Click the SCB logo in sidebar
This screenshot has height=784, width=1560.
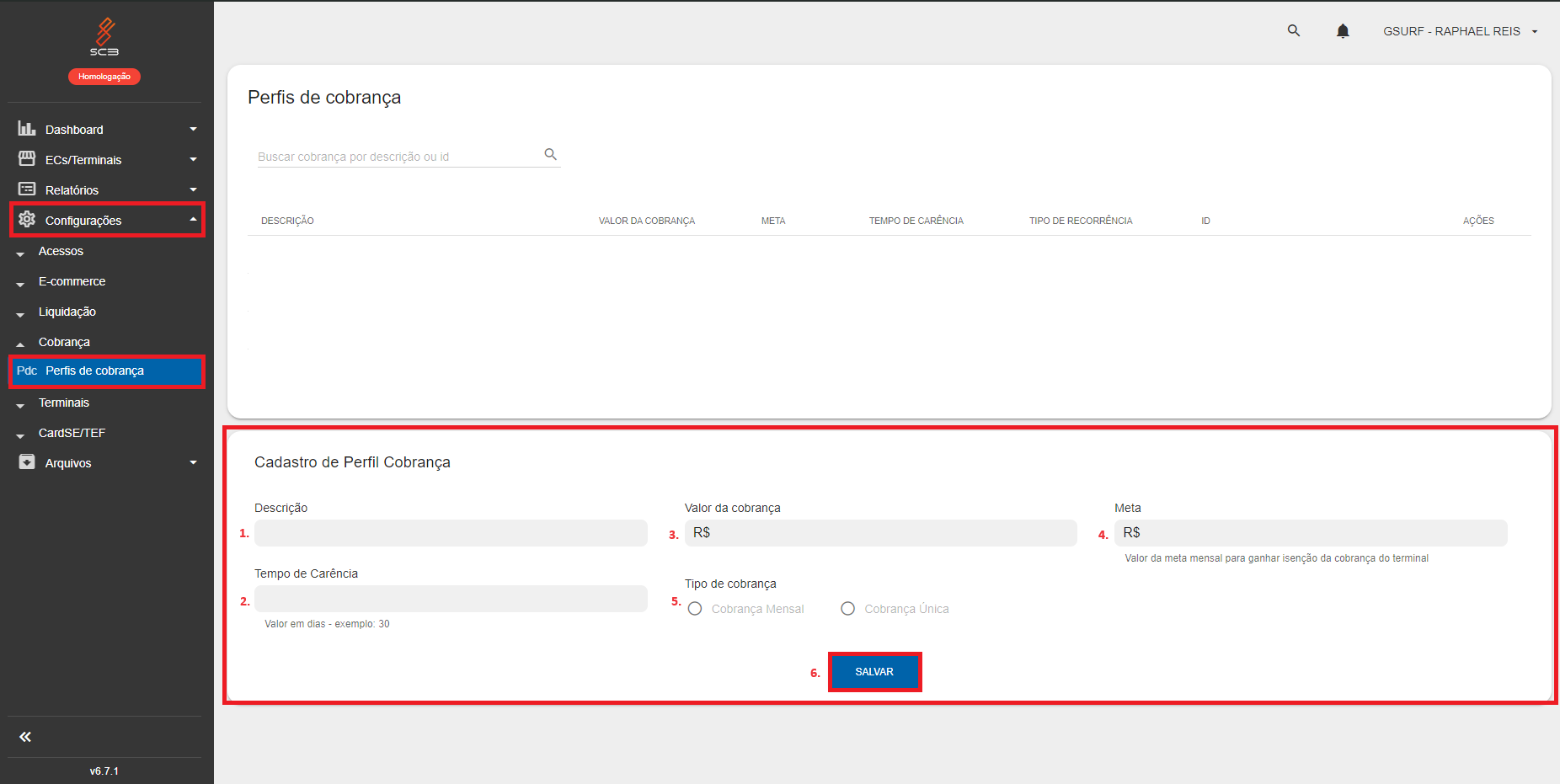point(104,37)
